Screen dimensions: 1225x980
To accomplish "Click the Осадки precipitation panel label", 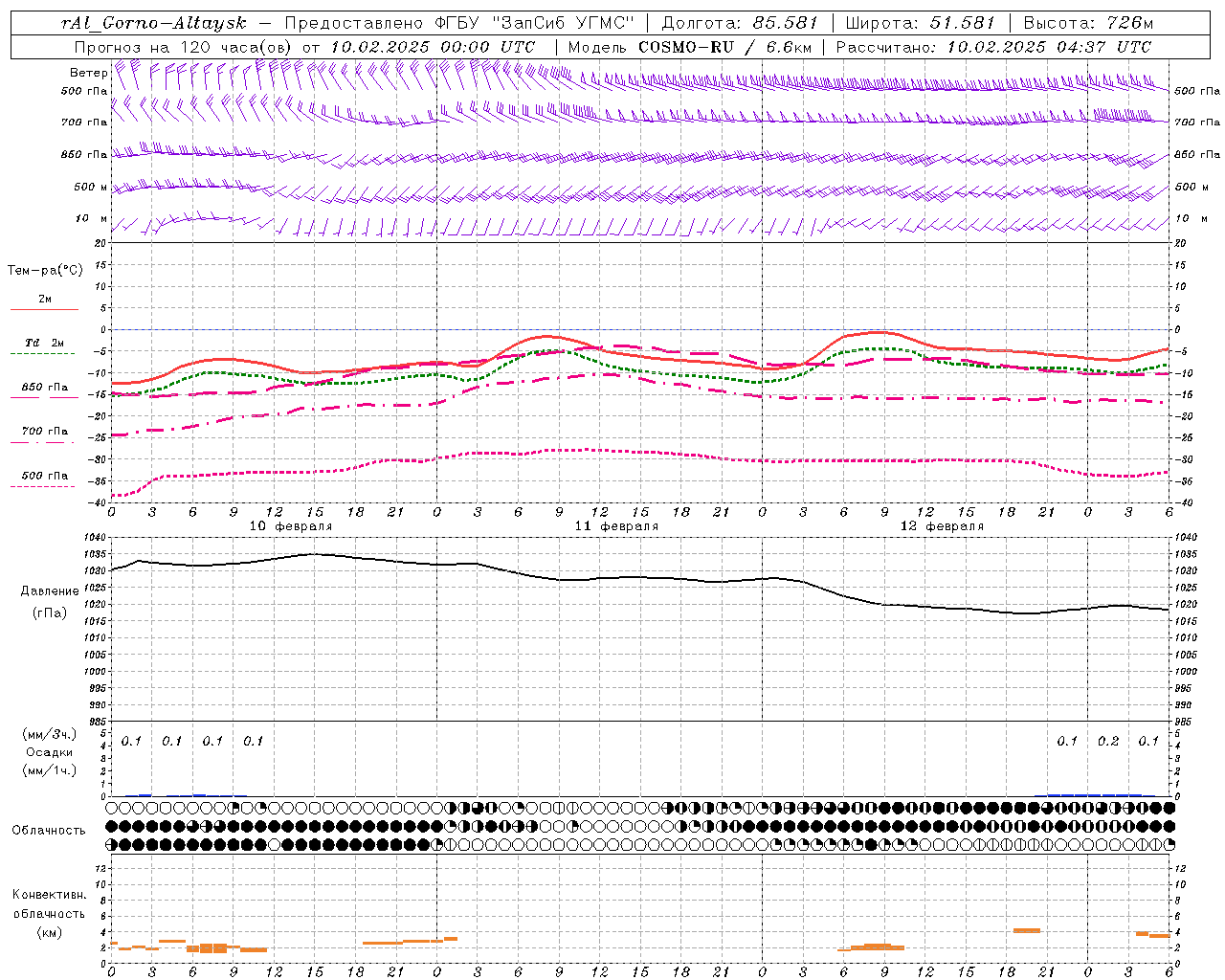I will pyautogui.click(x=50, y=752).
